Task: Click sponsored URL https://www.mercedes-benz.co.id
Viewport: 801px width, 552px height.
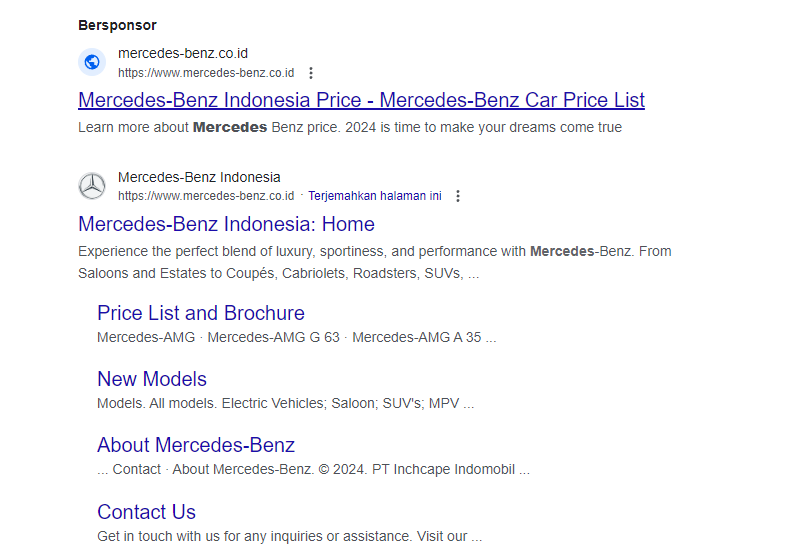Action: point(206,73)
